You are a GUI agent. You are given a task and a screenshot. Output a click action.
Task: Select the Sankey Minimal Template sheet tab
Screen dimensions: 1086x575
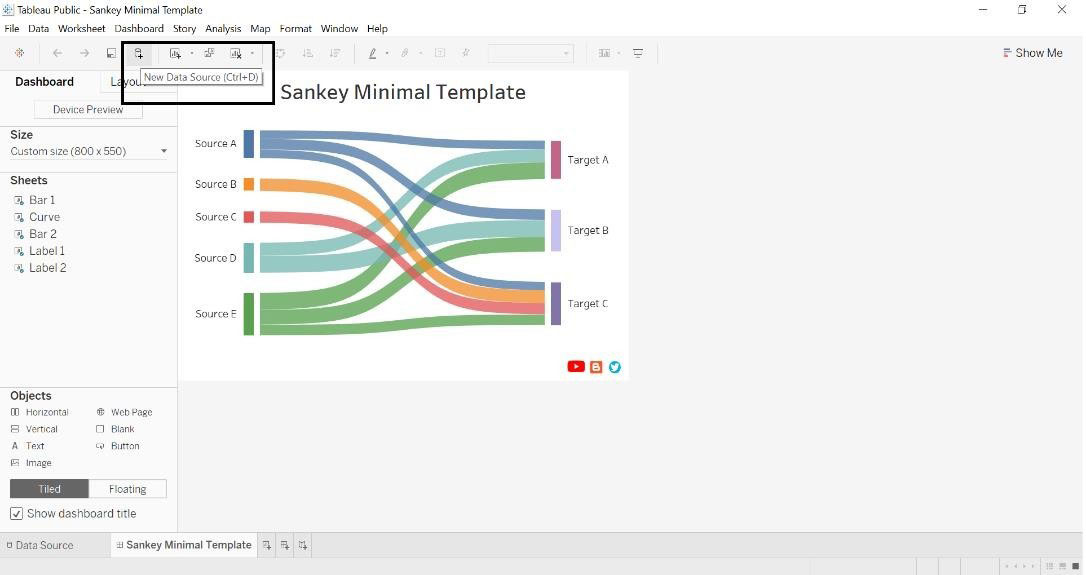point(184,545)
